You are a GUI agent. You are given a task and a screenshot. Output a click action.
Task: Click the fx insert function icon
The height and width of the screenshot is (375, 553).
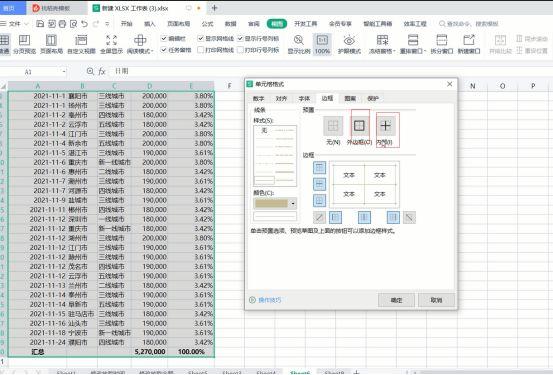102,71
